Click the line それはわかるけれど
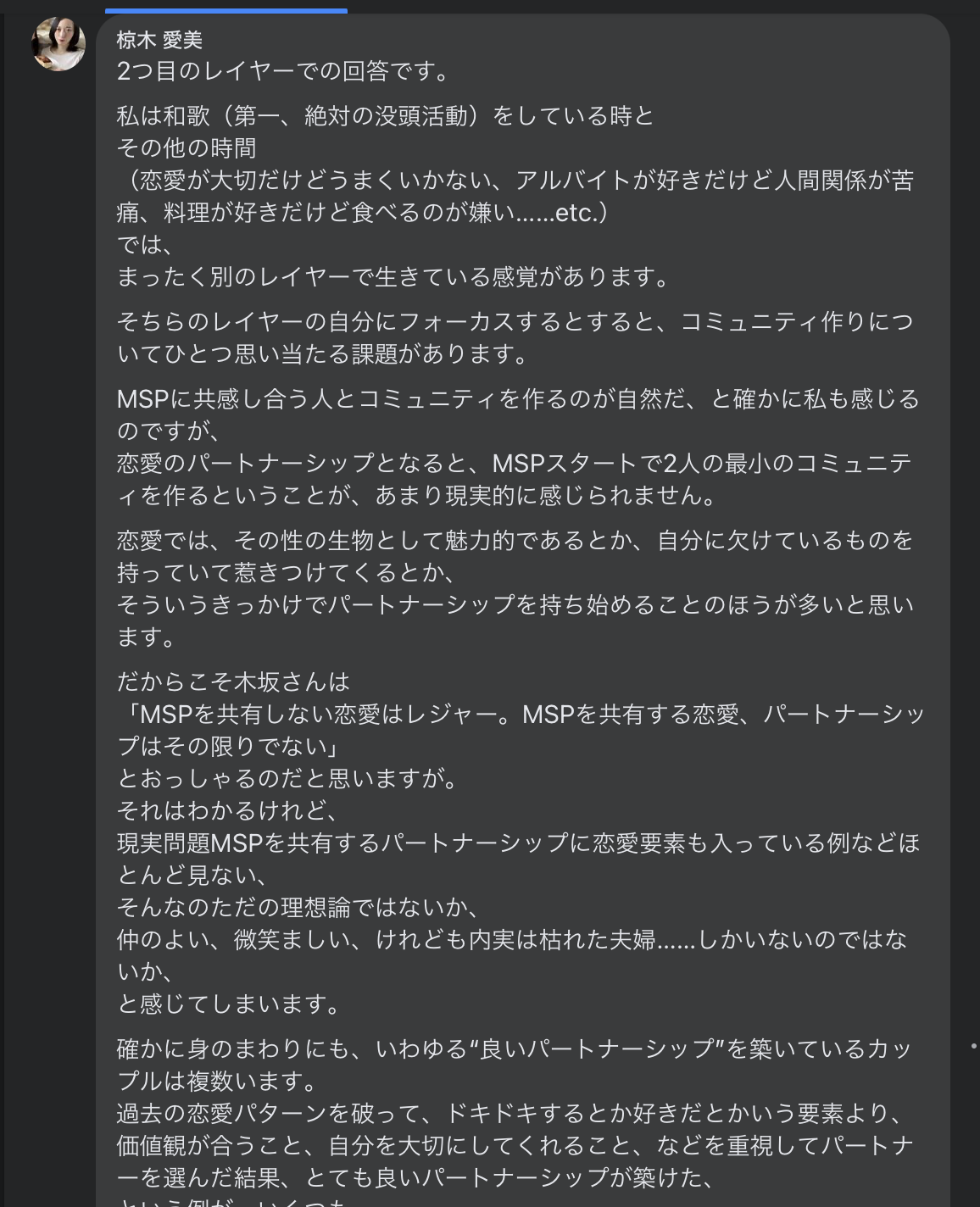 [x=227, y=811]
